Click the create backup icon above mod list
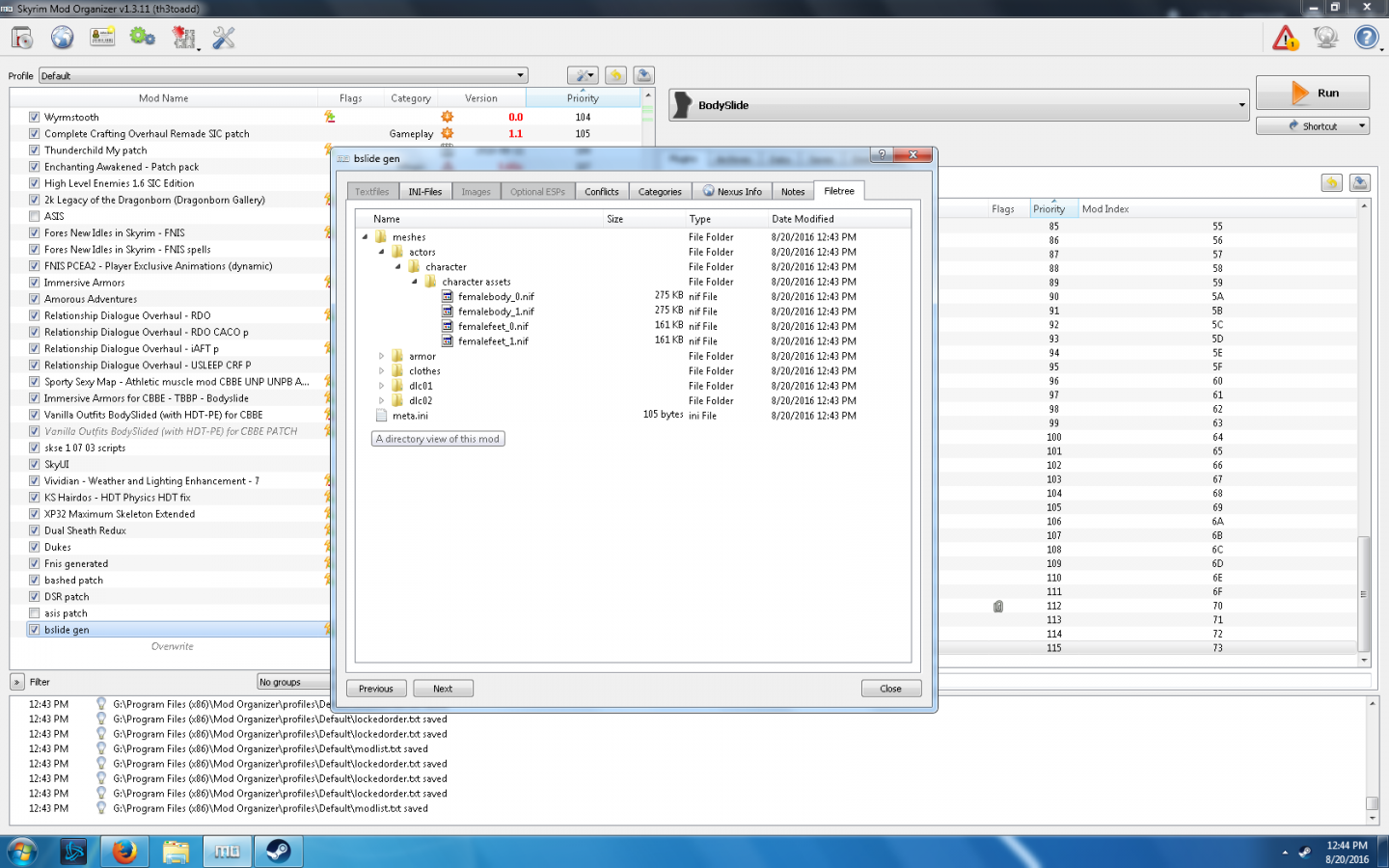Image resolution: width=1389 pixels, height=868 pixels. [x=644, y=75]
